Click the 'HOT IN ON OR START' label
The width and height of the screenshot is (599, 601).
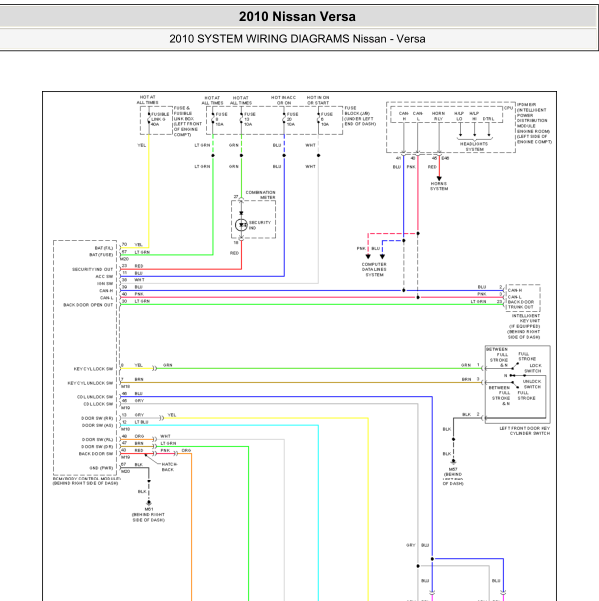click(318, 100)
